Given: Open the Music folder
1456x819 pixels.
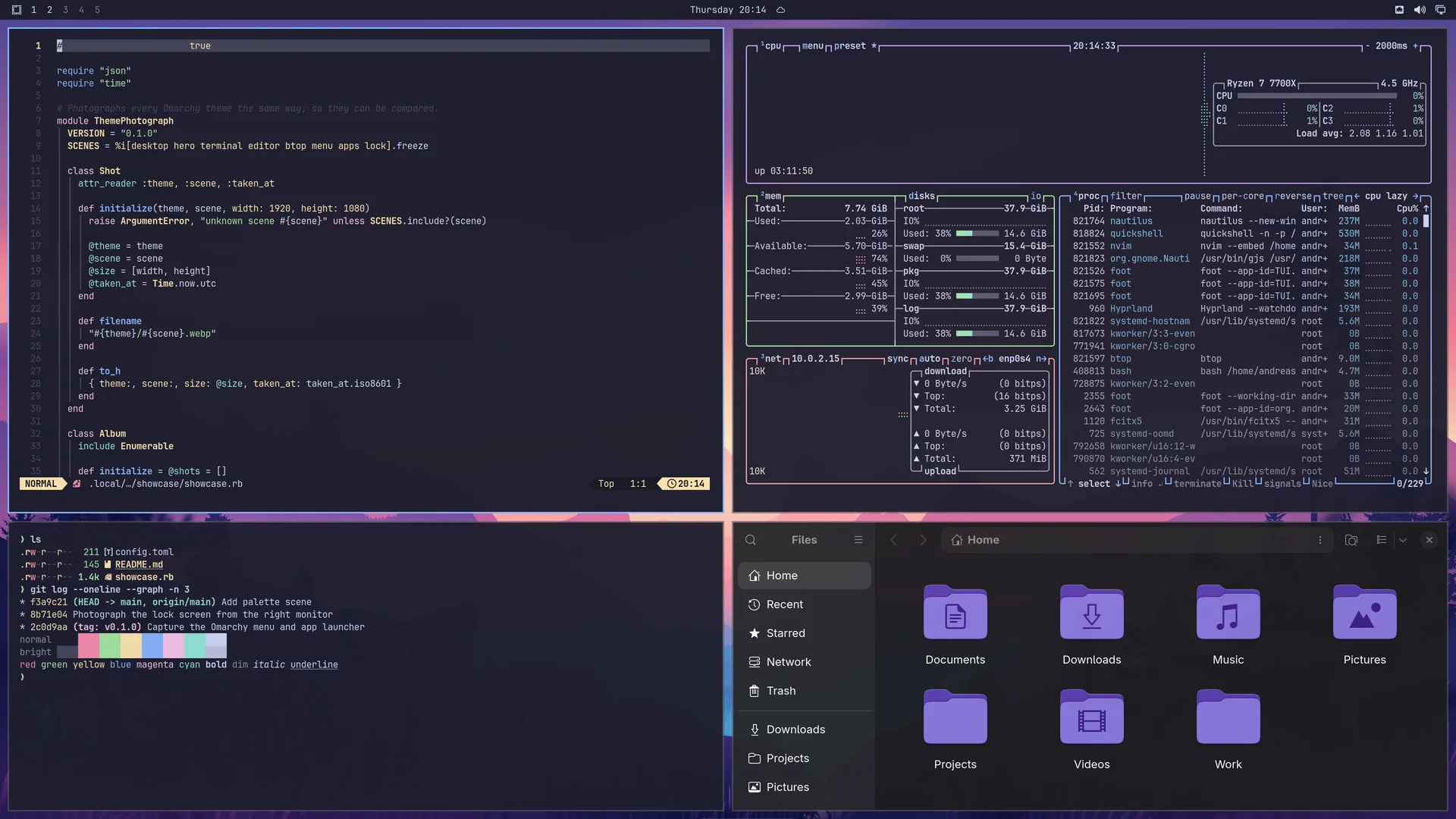Looking at the screenshot, I should pos(1228,626).
